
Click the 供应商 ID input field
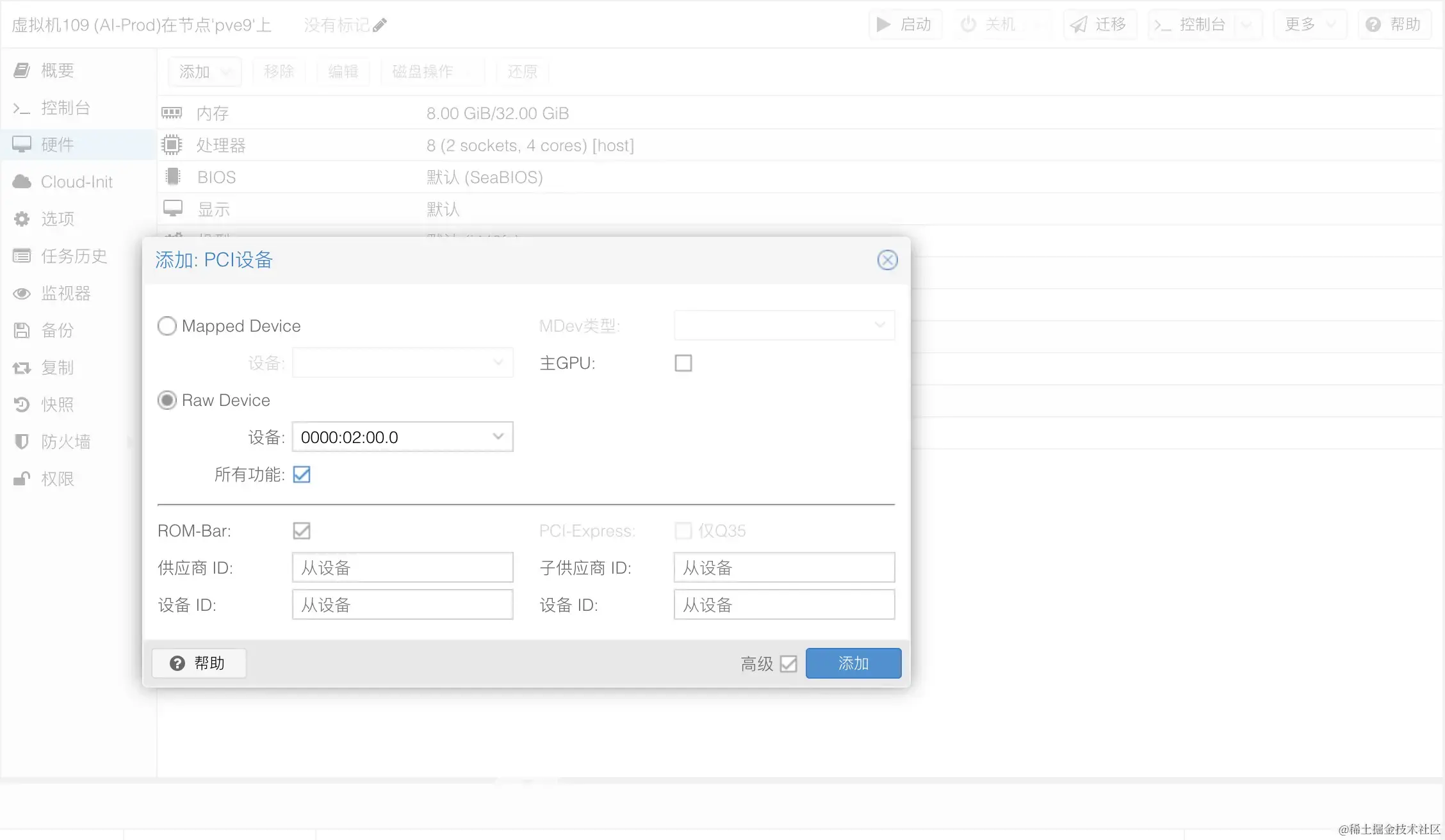(402, 568)
